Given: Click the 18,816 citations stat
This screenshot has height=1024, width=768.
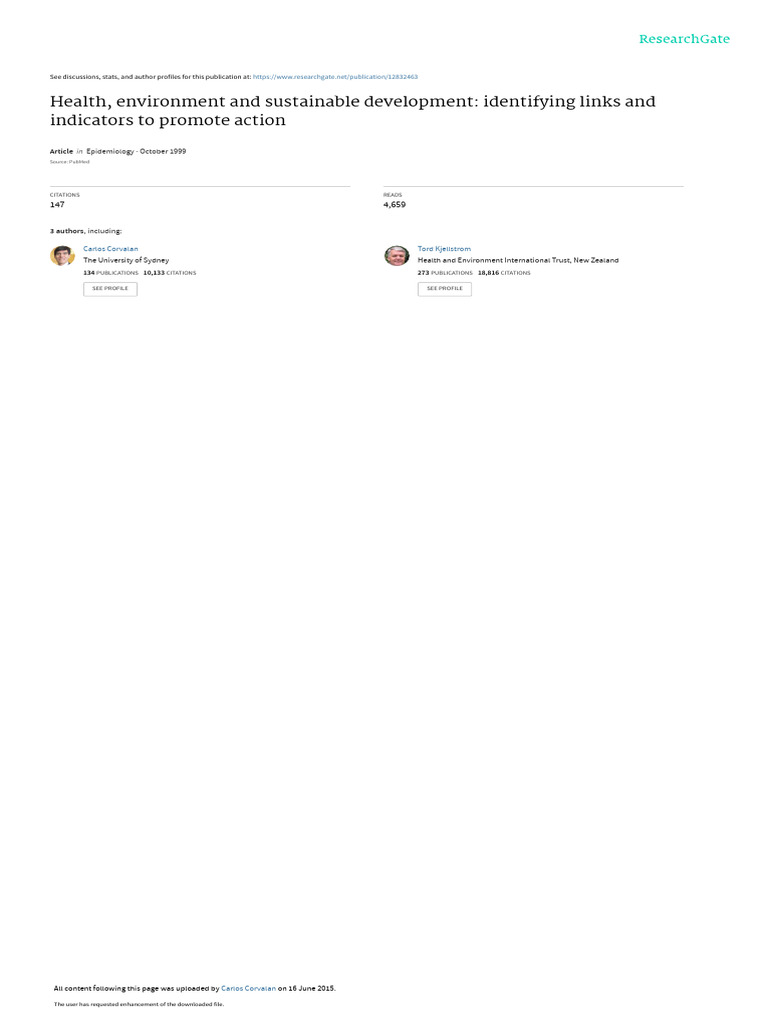Looking at the screenshot, I should pos(504,273).
